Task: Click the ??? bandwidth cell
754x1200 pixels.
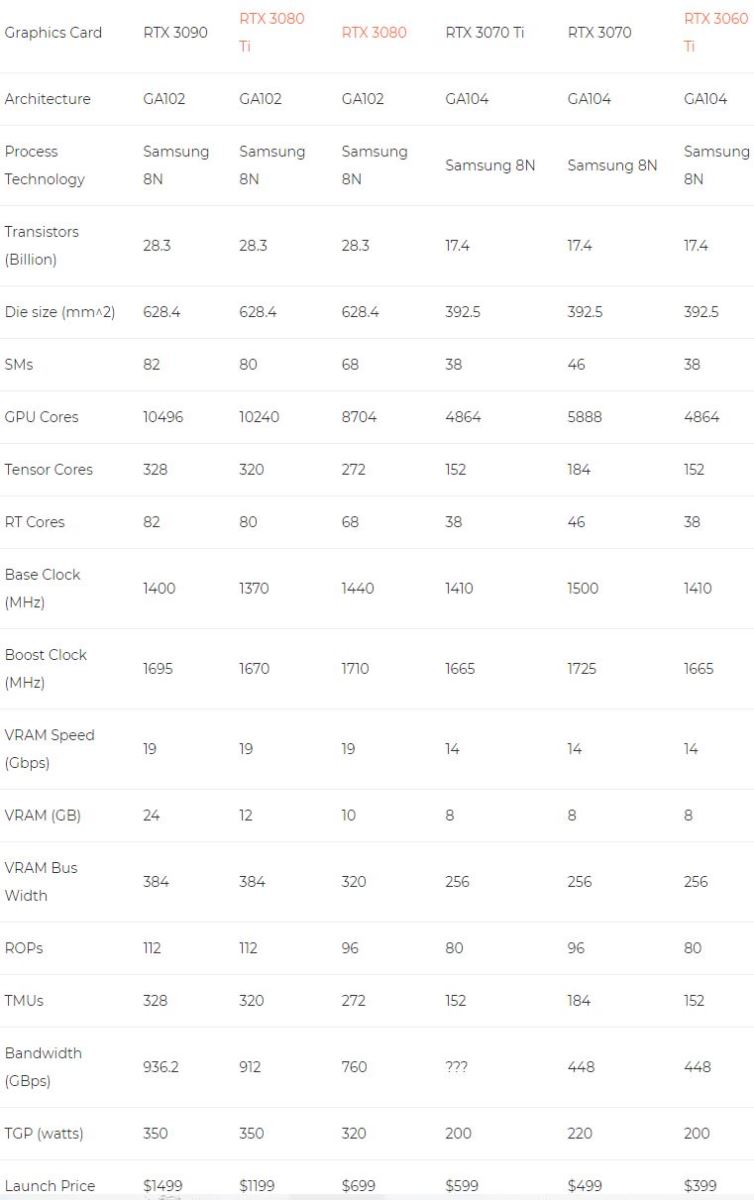Action: click(456, 1067)
